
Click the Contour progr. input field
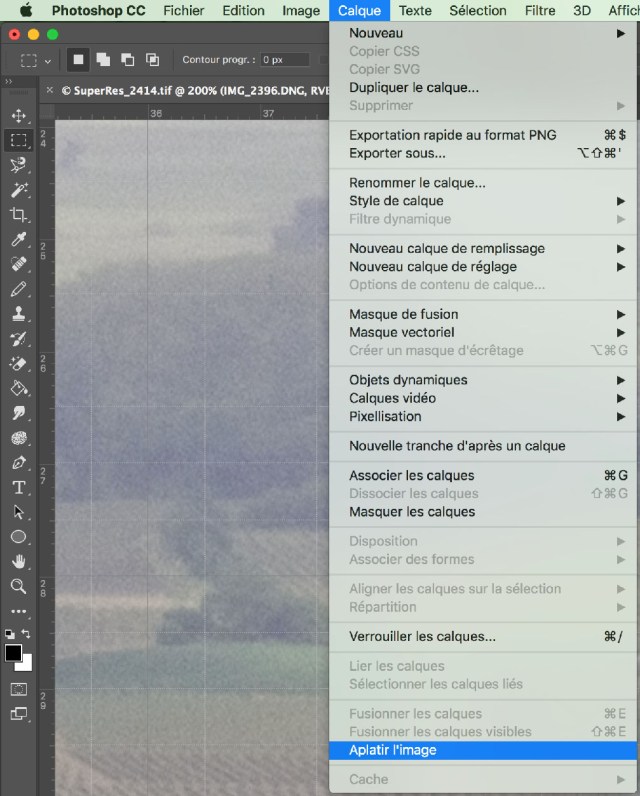pyautogui.click(x=285, y=60)
